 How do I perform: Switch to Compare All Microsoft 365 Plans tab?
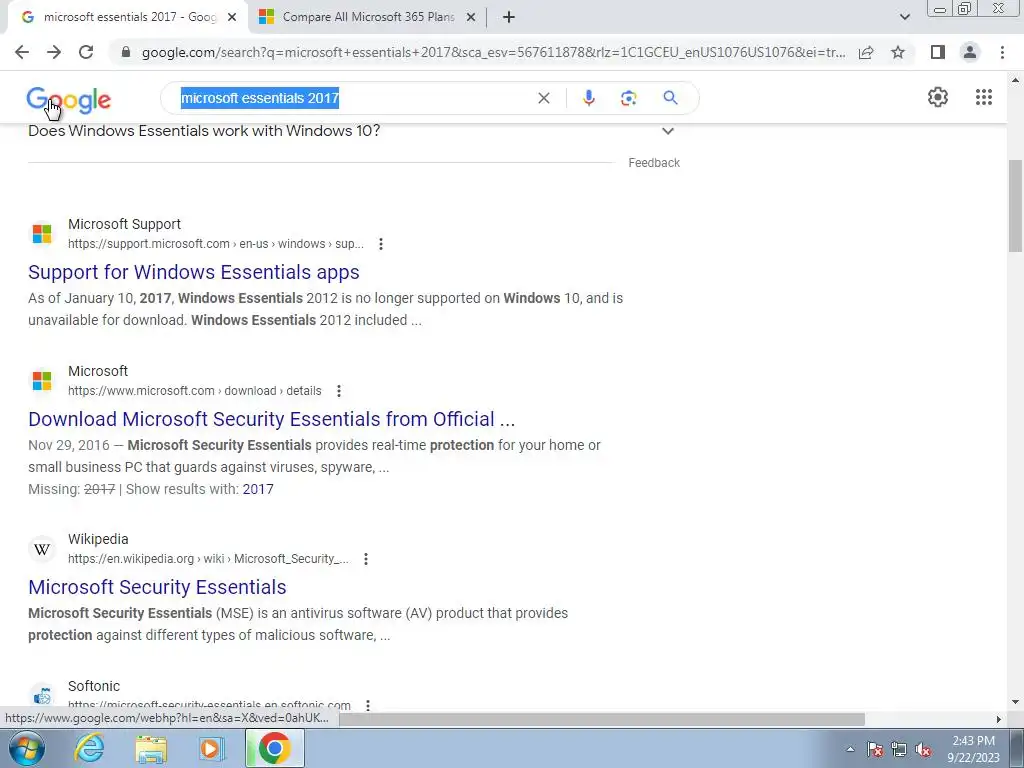coord(368,17)
